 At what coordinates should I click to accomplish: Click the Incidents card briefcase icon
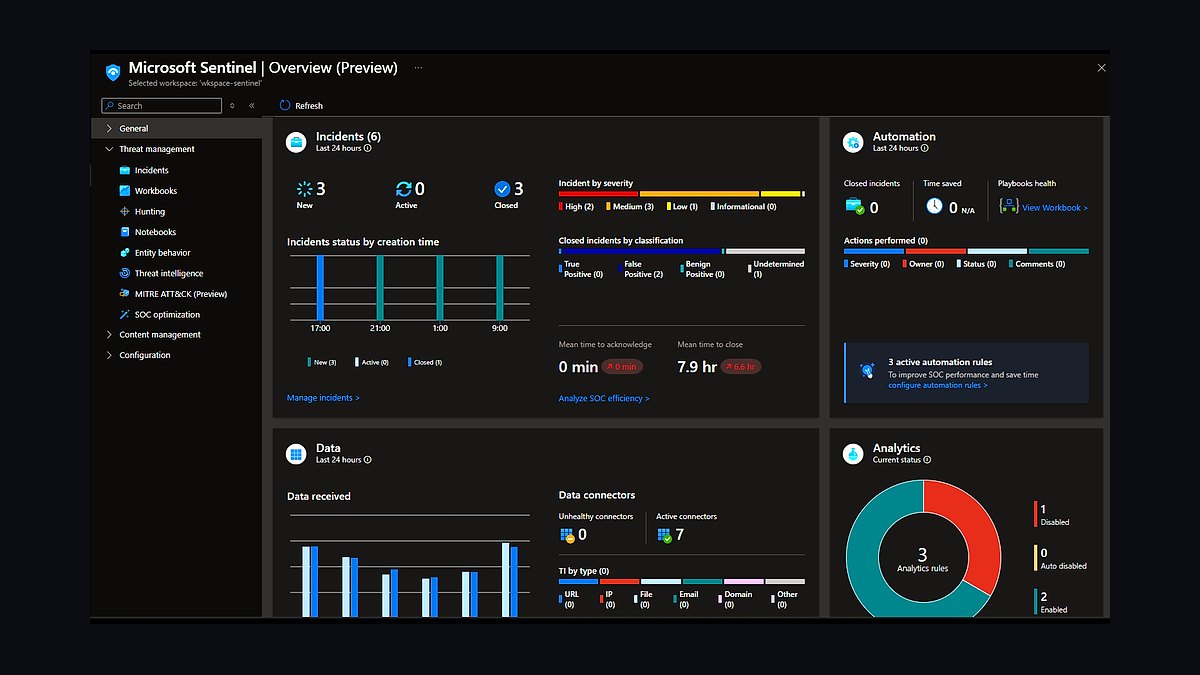pyautogui.click(x=296, y=142)
